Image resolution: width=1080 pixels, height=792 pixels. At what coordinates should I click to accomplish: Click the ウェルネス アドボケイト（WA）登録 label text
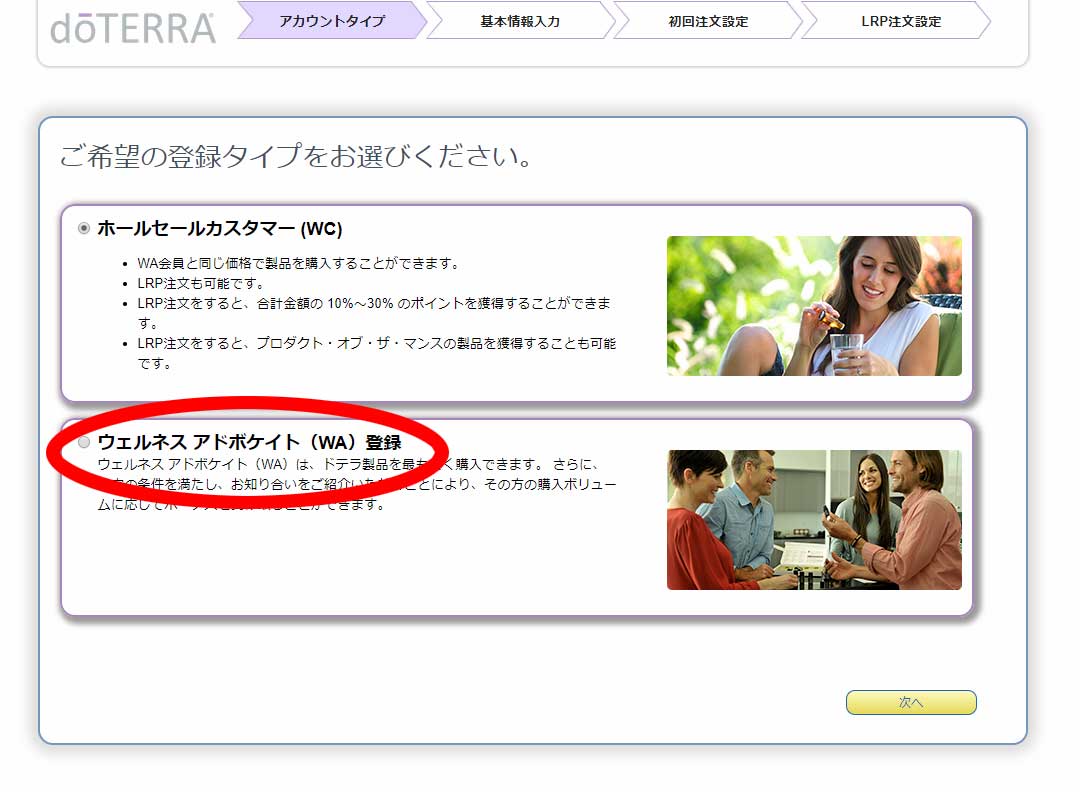click(249, 442)
